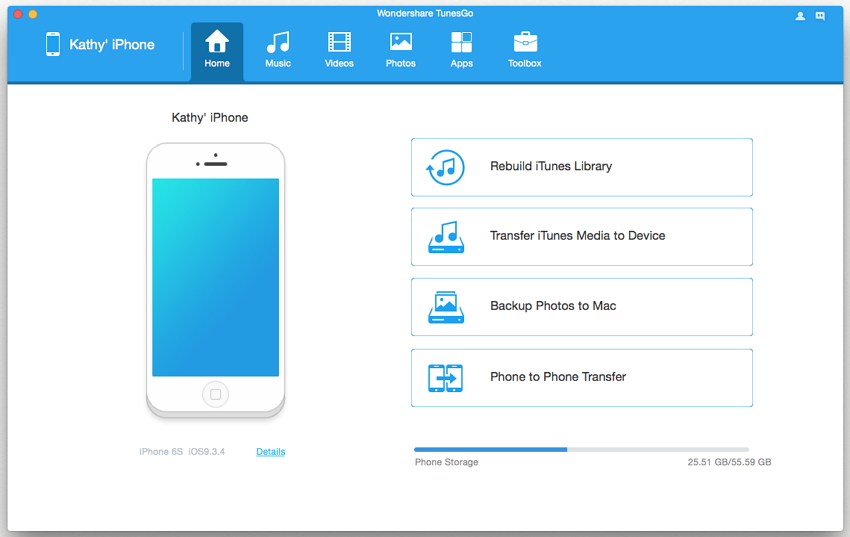Start Backup Photos to Mac

tap(581, 307)
